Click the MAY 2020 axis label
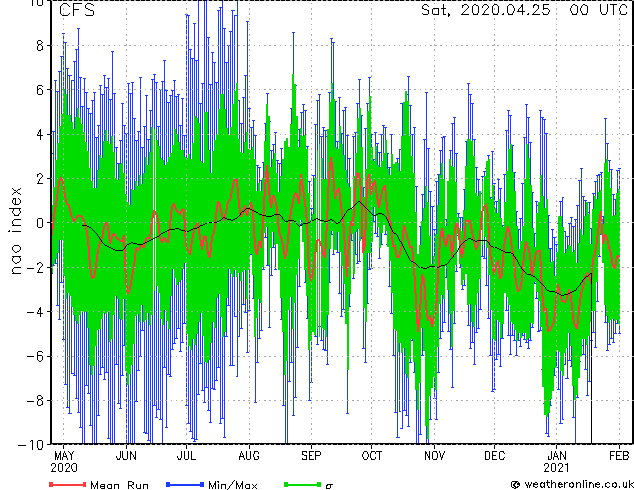Viewport: 634px width, 490px height. tap(64, 462)
